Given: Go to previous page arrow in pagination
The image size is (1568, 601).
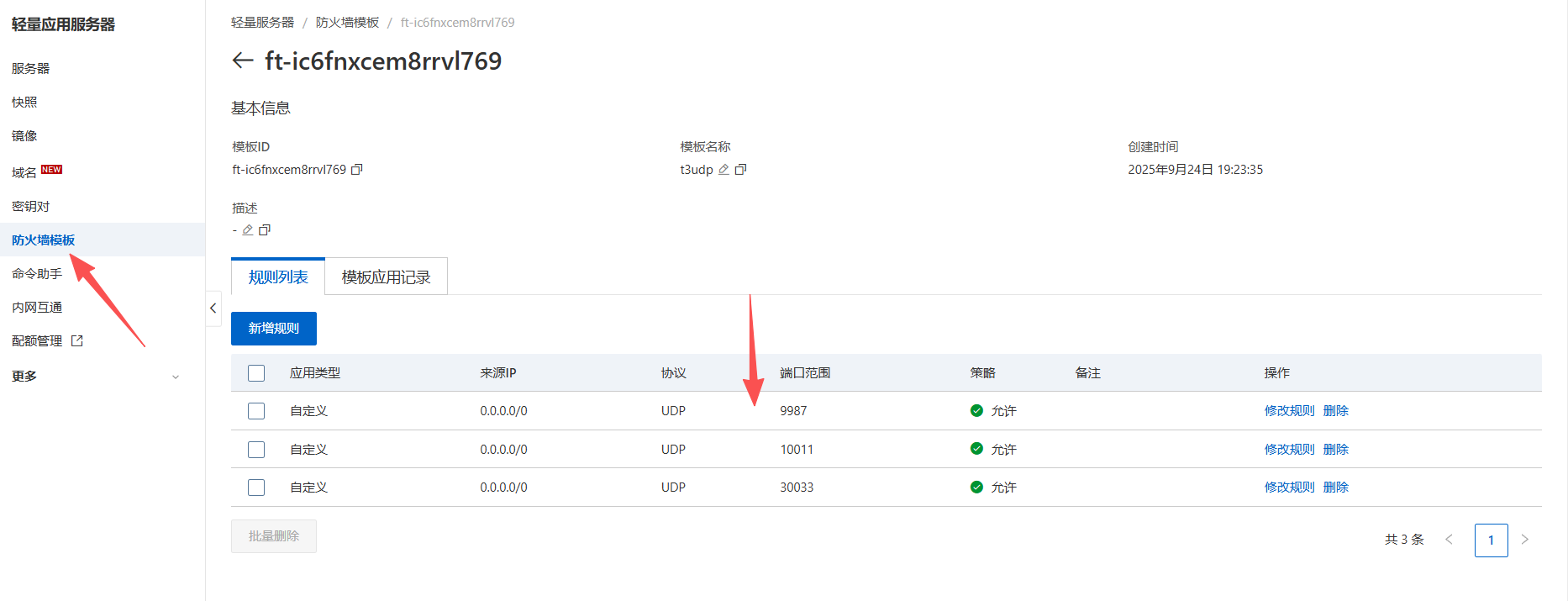Looking at the screenshot, I should [1449, 540].
